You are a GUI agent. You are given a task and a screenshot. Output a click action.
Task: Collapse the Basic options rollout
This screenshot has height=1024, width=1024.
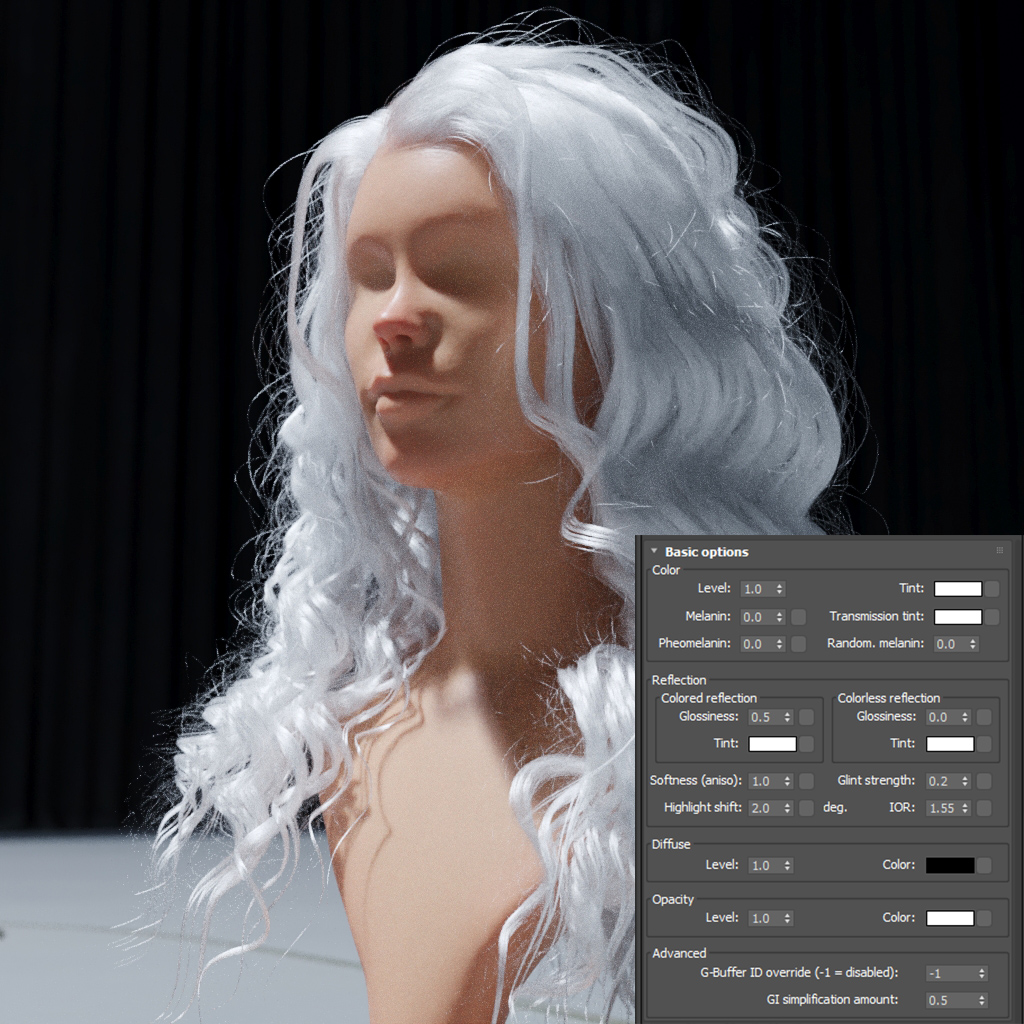pyautogui.click(x=654, y=551)
